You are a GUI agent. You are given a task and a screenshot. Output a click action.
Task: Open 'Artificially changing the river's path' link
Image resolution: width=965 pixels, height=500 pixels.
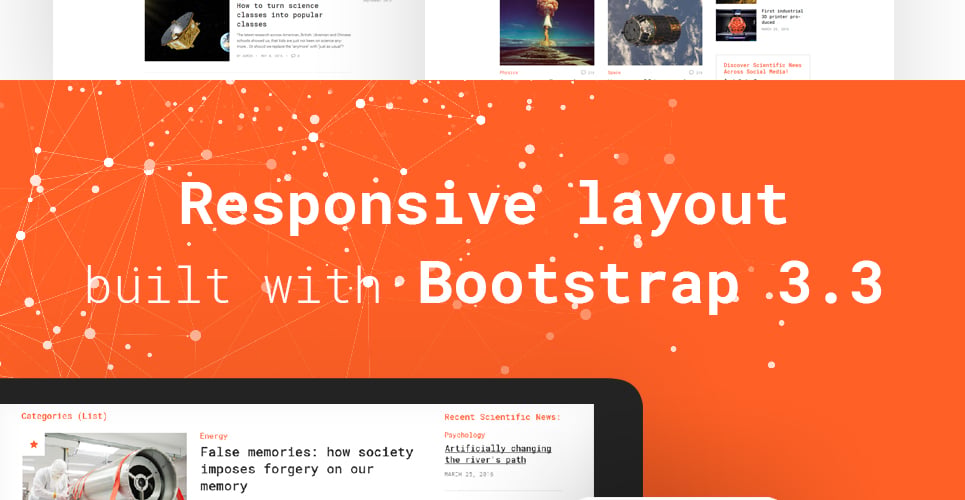point(498,454)
